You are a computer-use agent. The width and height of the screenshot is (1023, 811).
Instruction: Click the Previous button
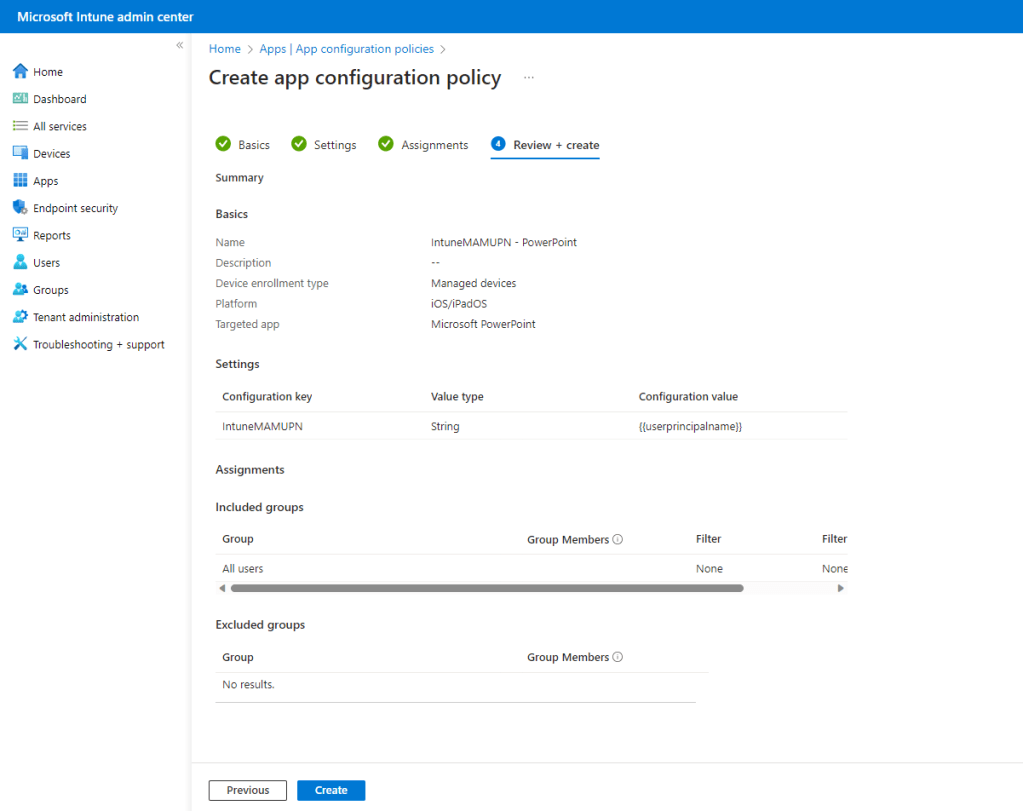click(x=247, y=790)
